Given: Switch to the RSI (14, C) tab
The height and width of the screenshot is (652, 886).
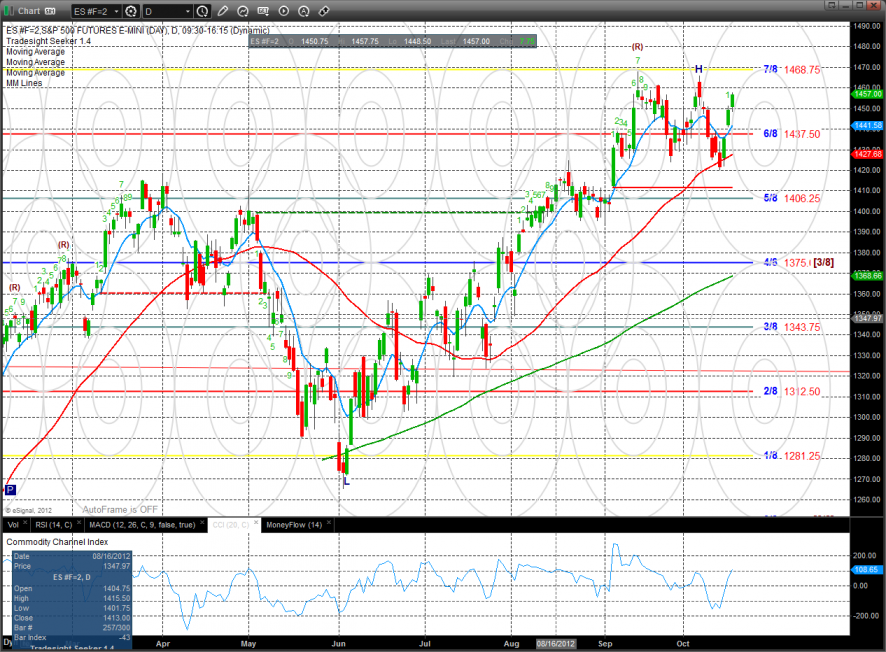Looking at the screenshot, I should point(53,525).
